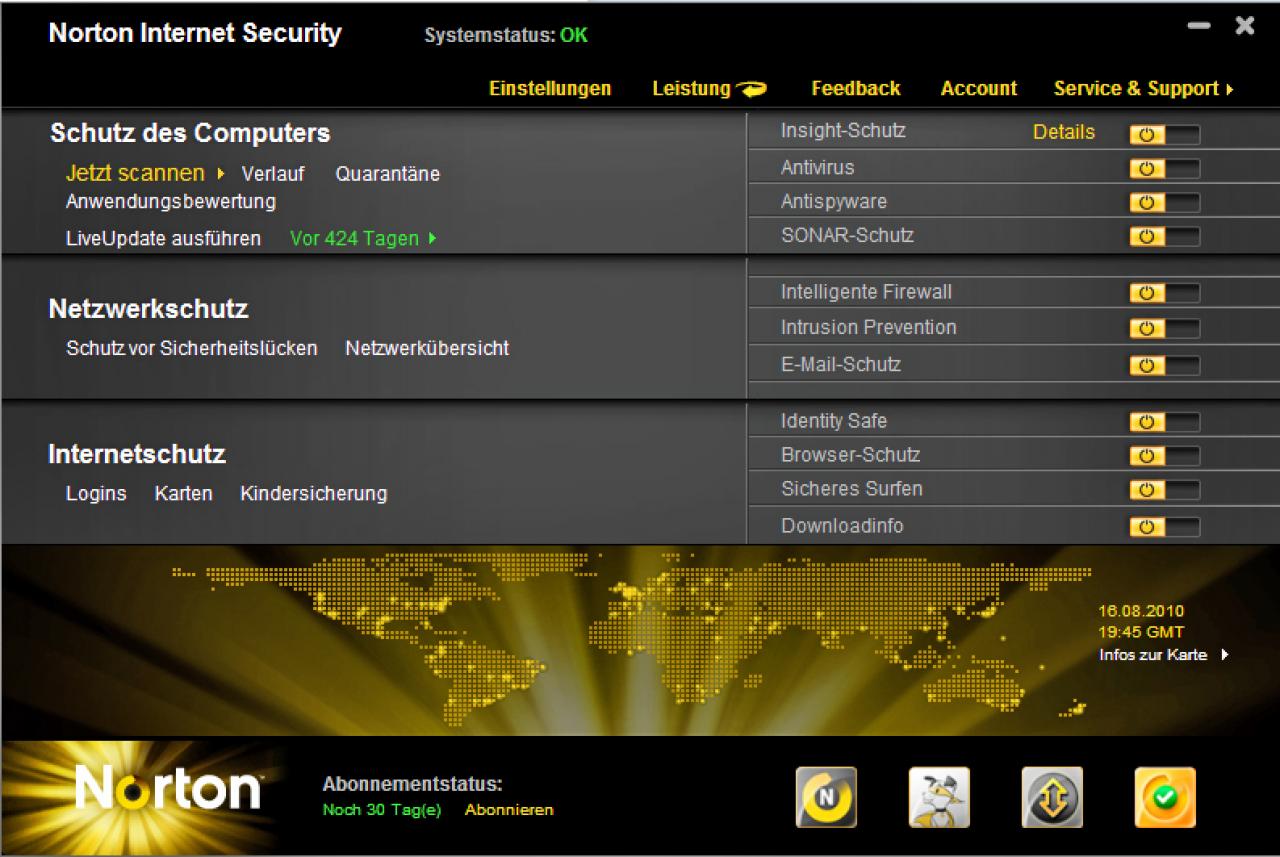Screen dimensions: 1280x857
Task: Click the Identity Safe label
Action: pos(834,421)
